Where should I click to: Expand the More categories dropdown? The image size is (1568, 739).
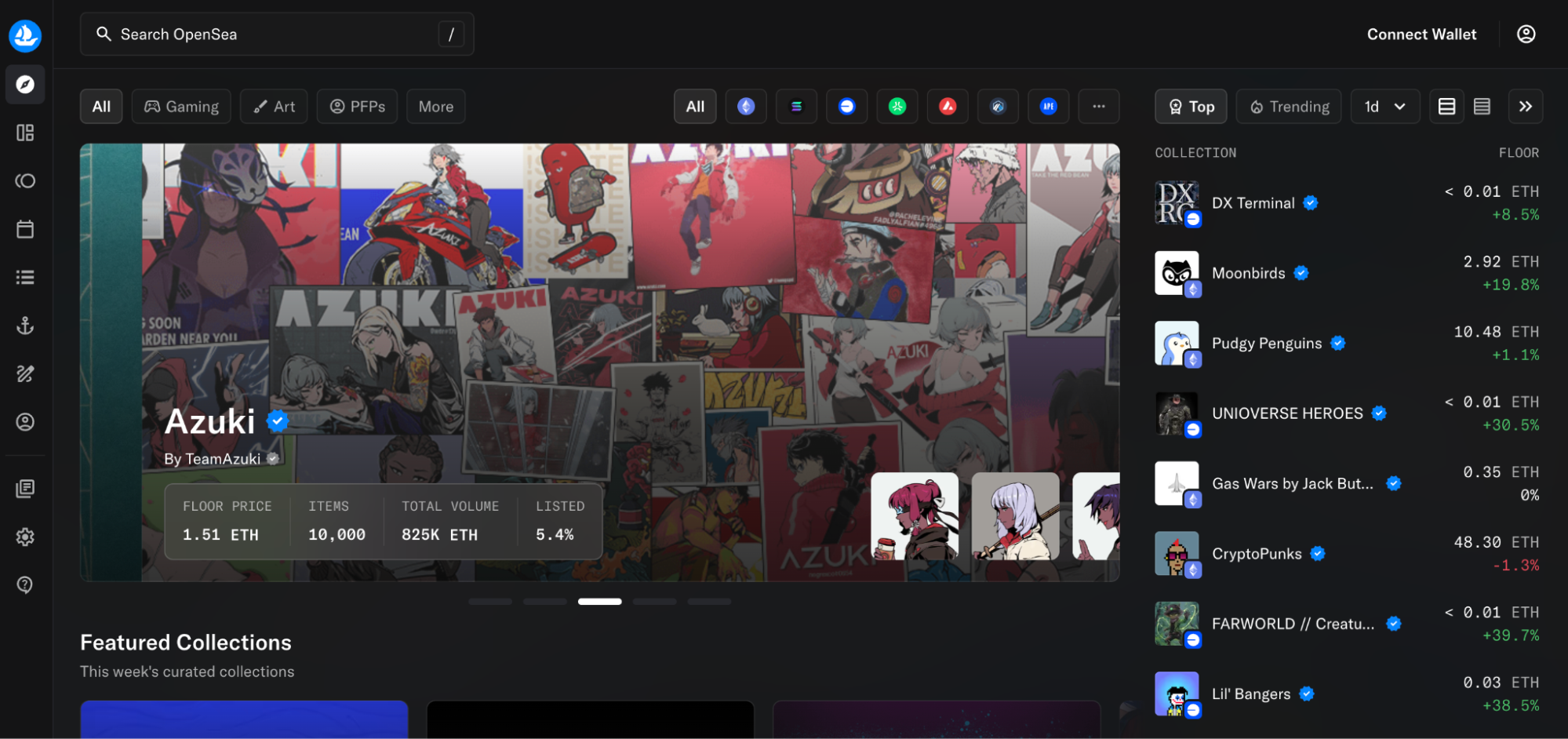[x=435, y=107]
